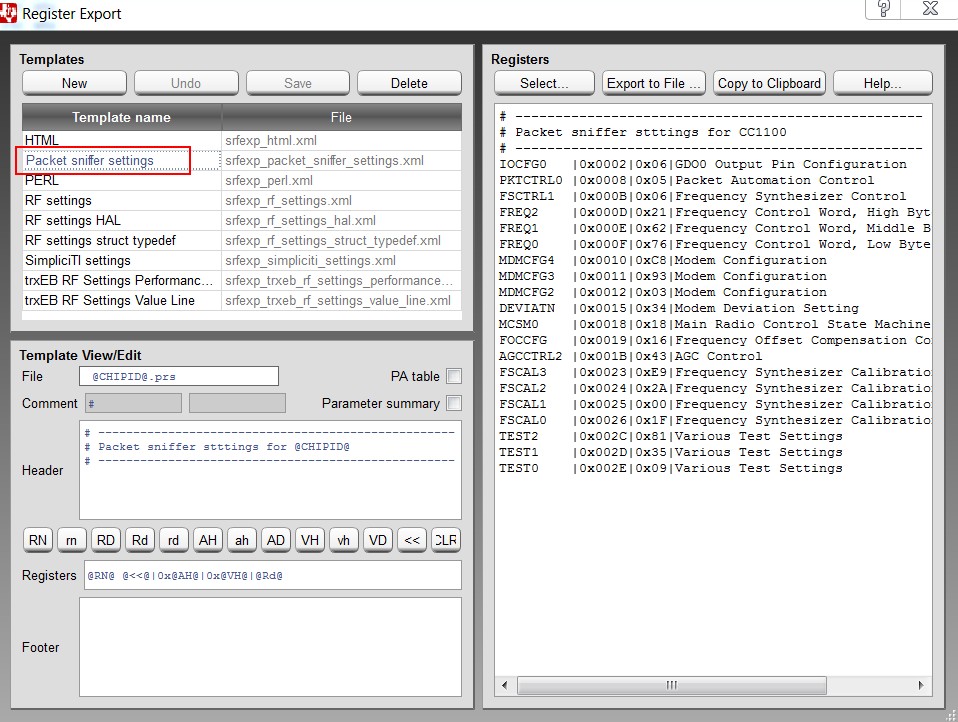Select the HTML template row
958x722 pixels.
tap(122, 140)
